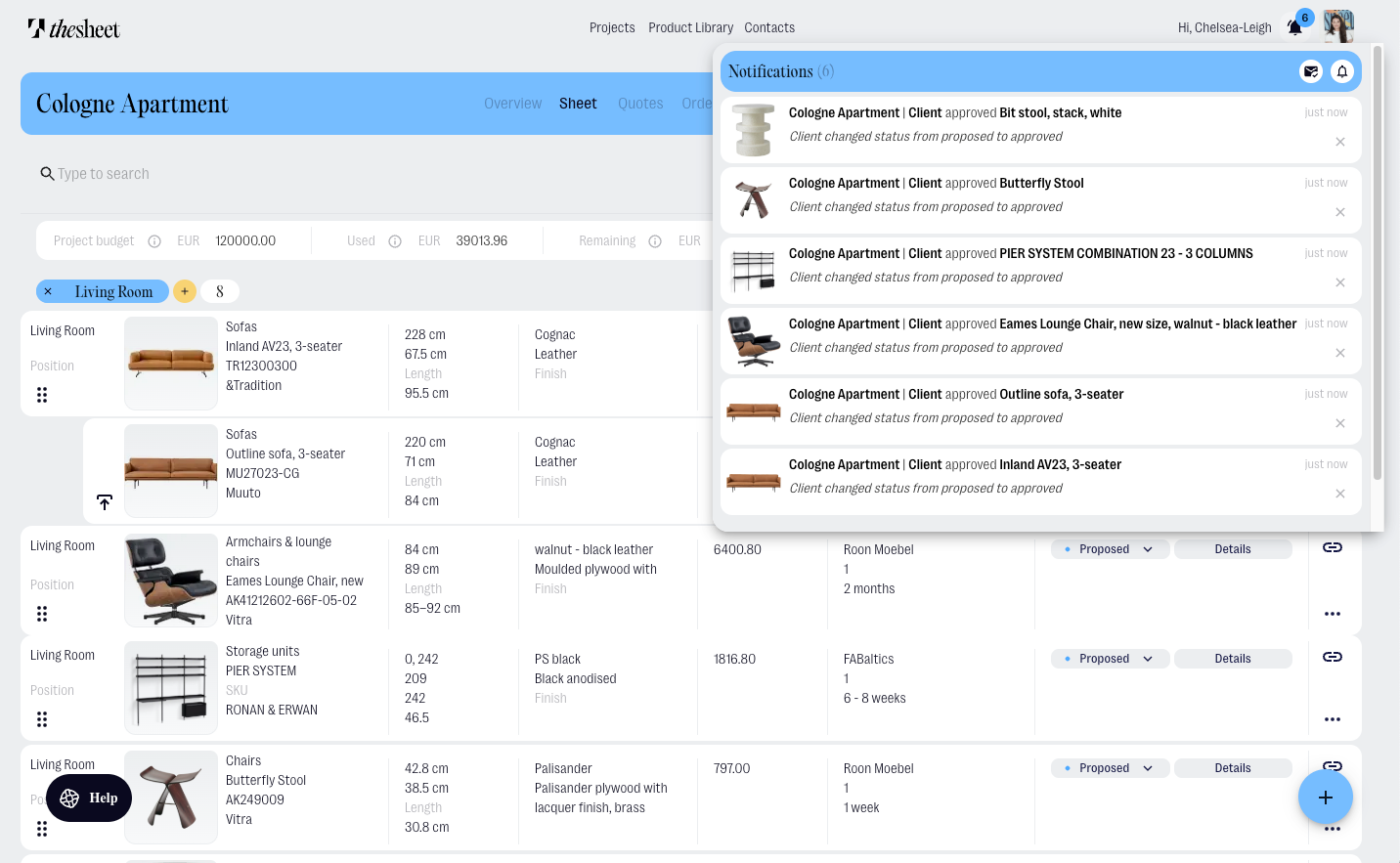Click the search magnifier icon
Screen dimensions: 1400x863
47,174
